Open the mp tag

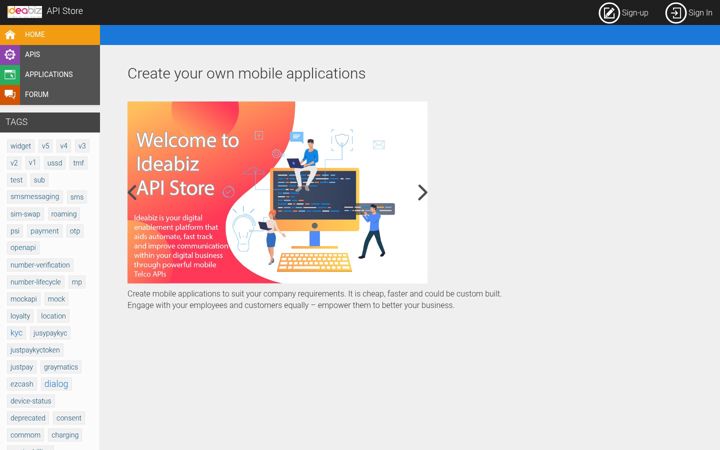(77, 282)
